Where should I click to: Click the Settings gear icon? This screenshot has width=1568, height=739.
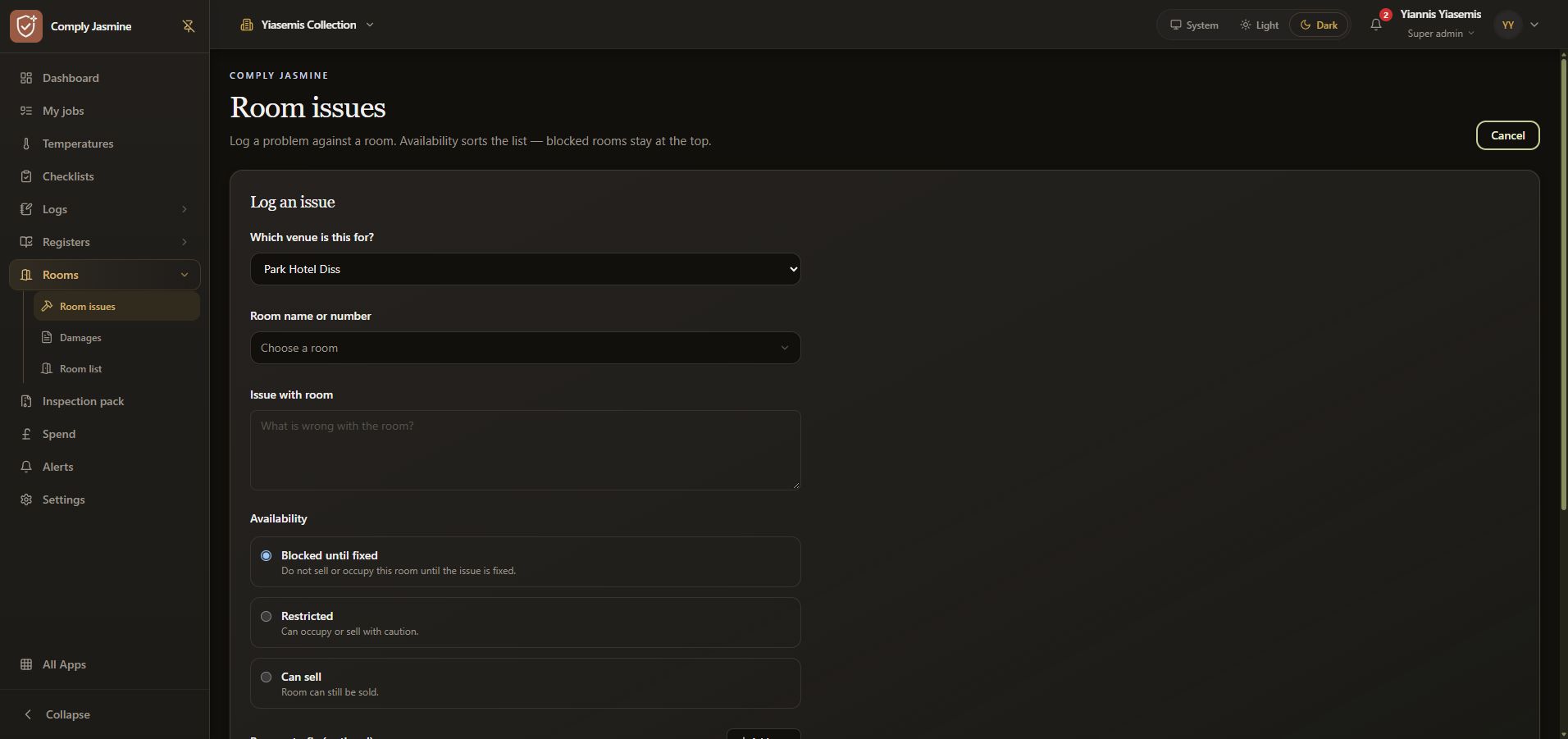(26, 500)
